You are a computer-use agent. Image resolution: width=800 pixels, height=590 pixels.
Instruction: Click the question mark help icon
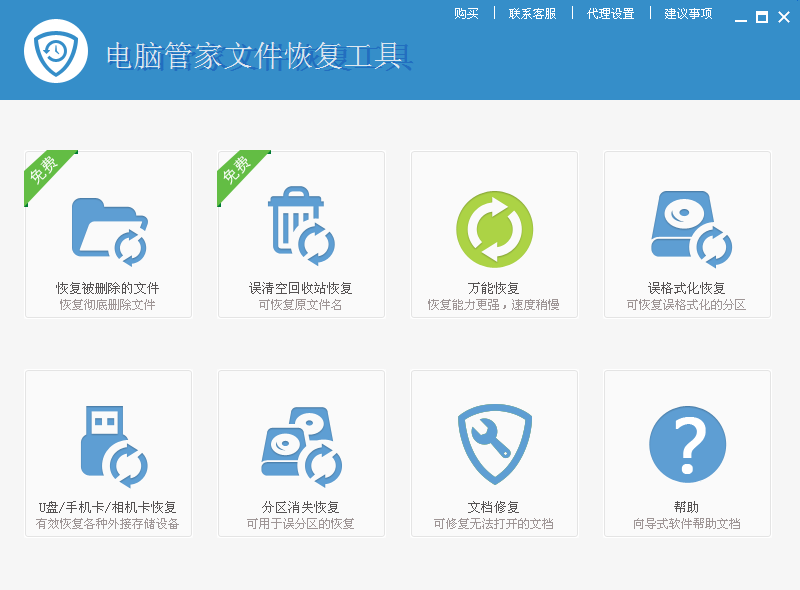(687, 445)
